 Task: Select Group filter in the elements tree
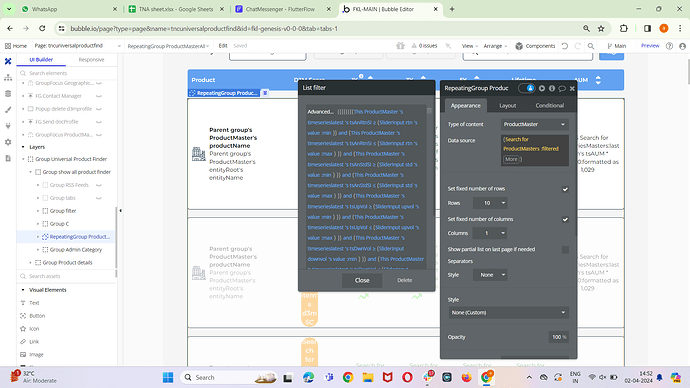coord(63,211)
